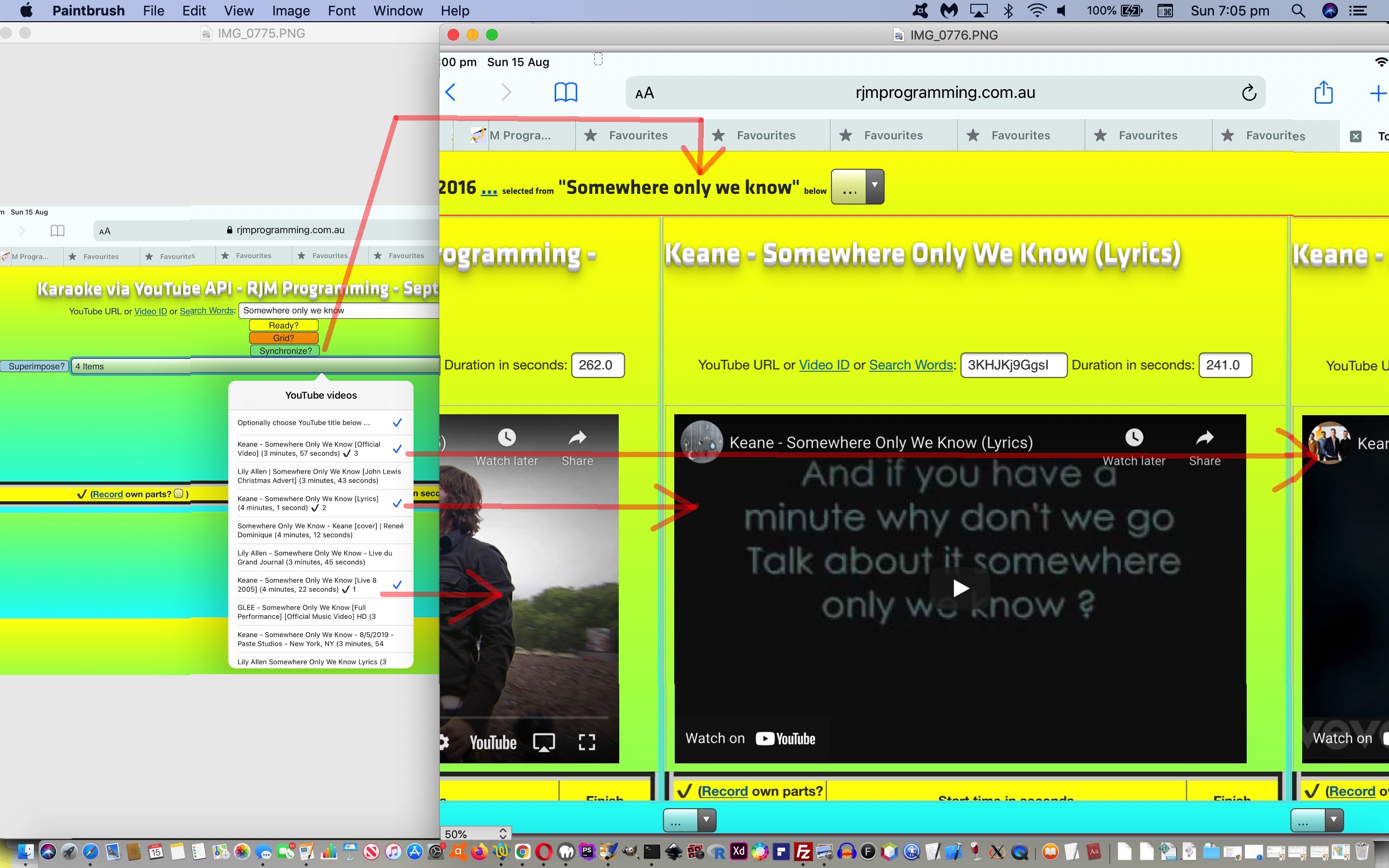Click the Synchronize? button in IMG_0775
This screenshot has width=1389, height=868.
tap(285, 351)
